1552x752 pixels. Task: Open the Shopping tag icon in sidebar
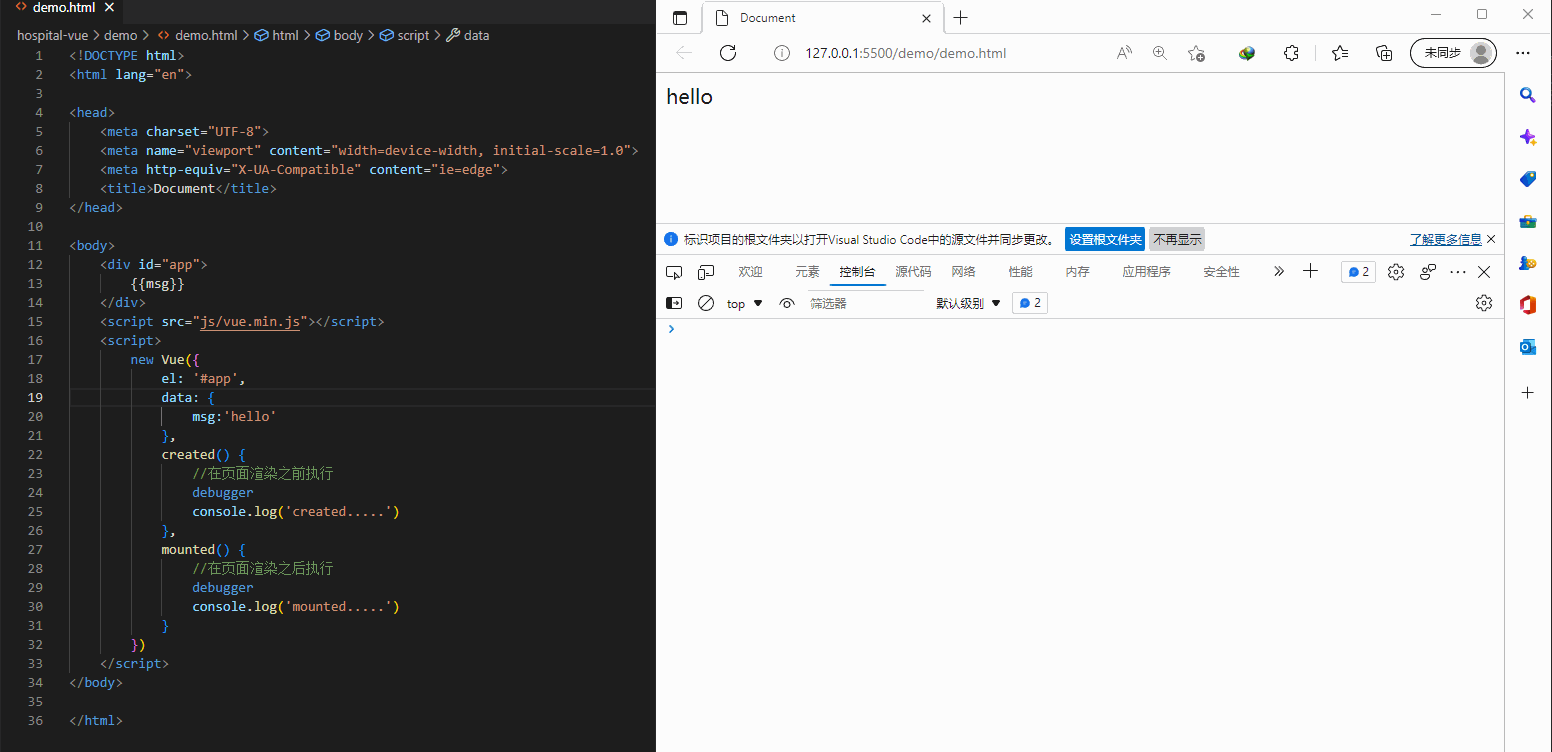pos(1527,179)
